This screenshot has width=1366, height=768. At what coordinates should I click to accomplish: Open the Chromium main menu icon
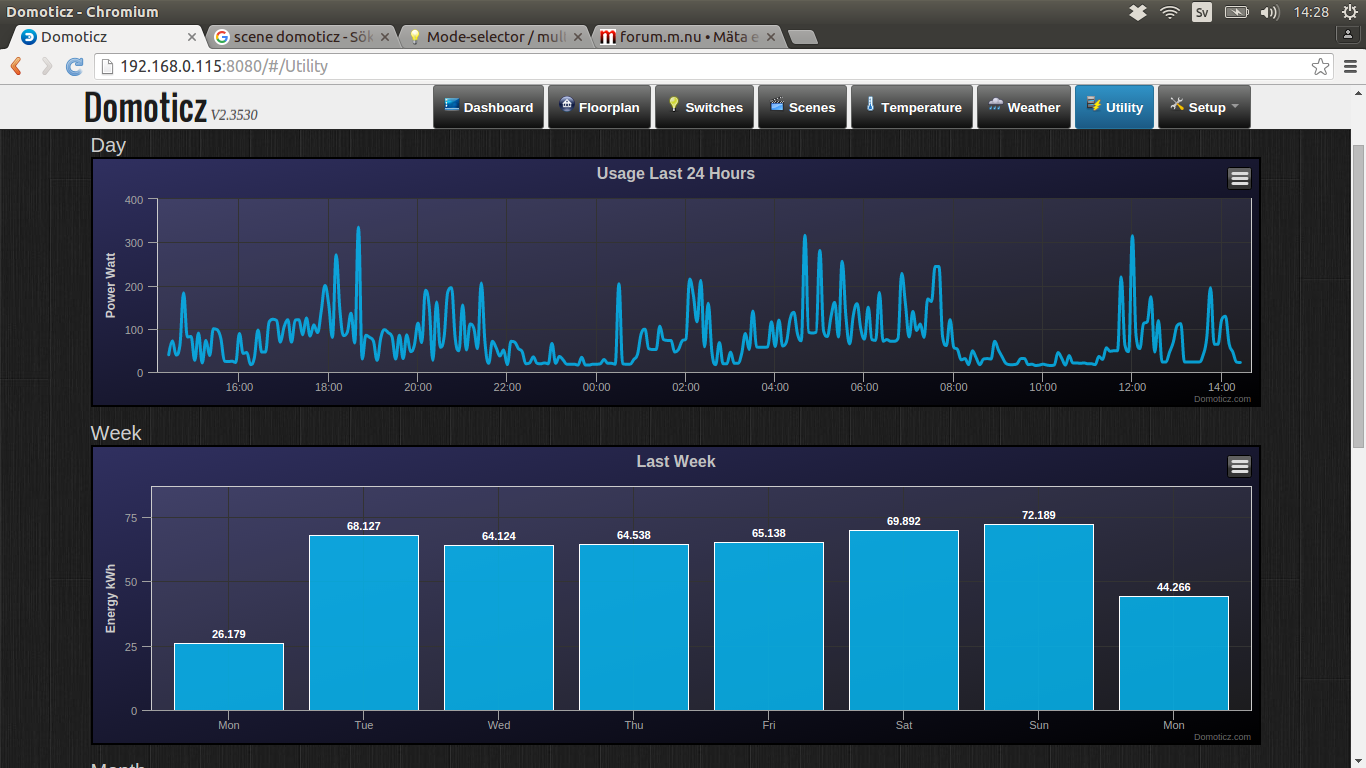point(1350,67)
